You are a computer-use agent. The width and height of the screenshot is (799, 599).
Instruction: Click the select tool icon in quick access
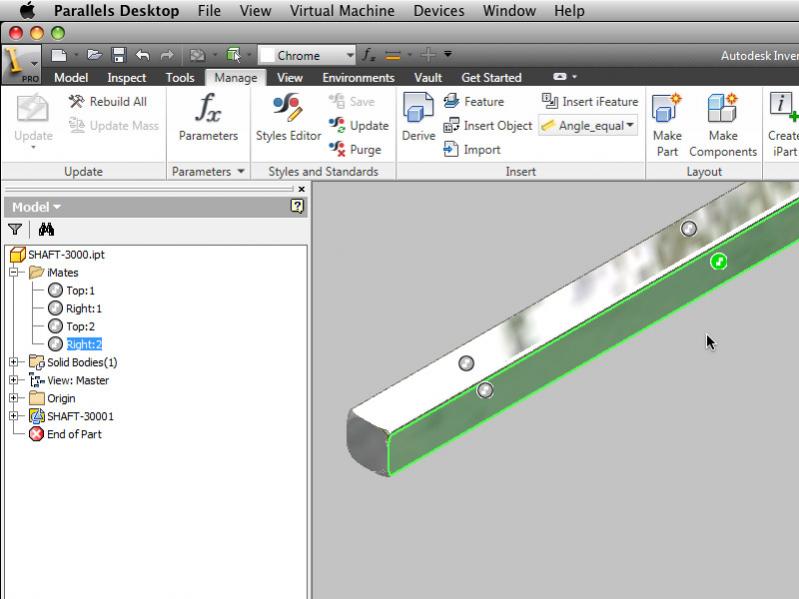pyautogui.click(x=234, y=55)
